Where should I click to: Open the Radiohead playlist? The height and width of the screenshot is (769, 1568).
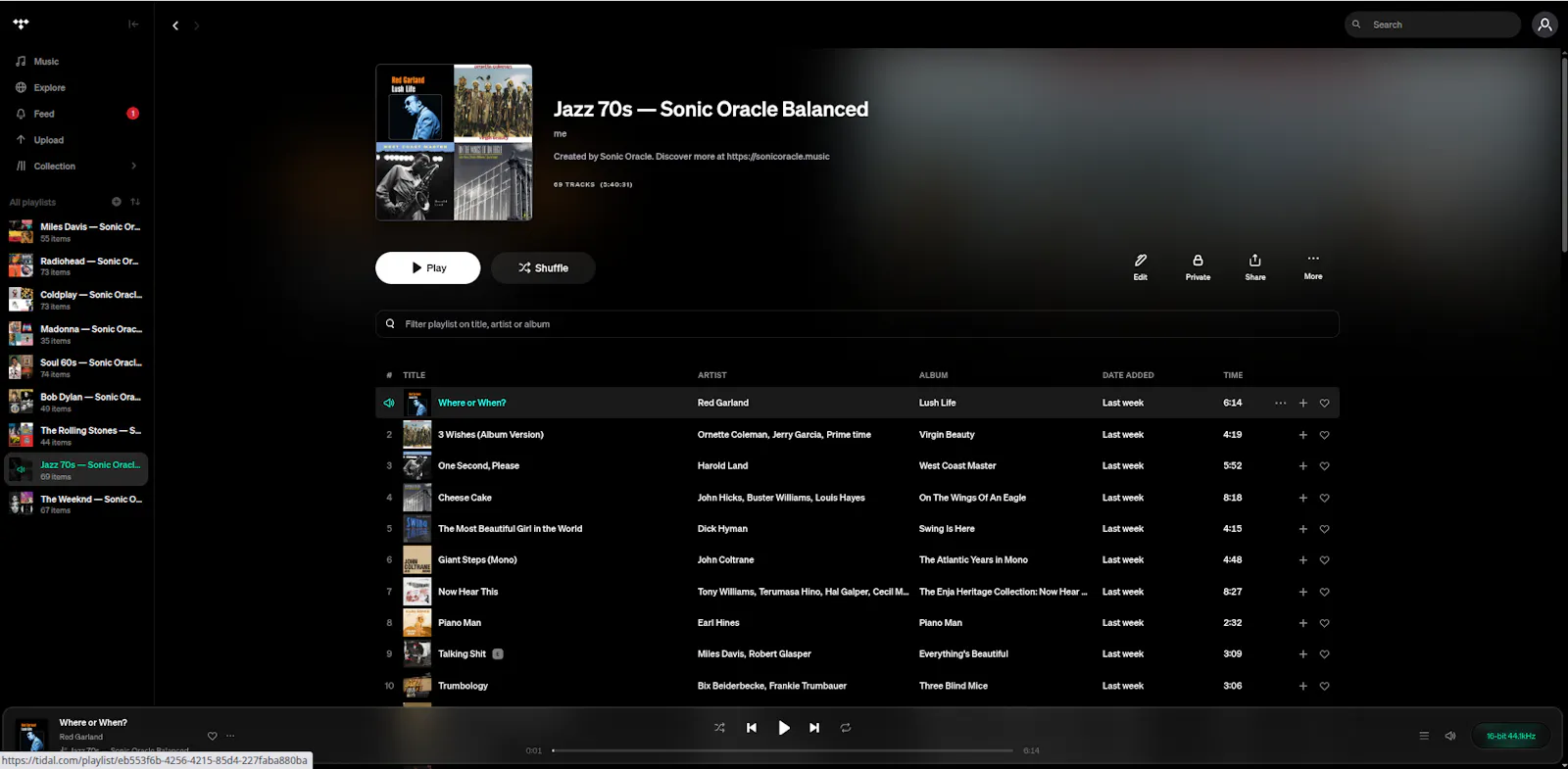[x=76, y=265]
